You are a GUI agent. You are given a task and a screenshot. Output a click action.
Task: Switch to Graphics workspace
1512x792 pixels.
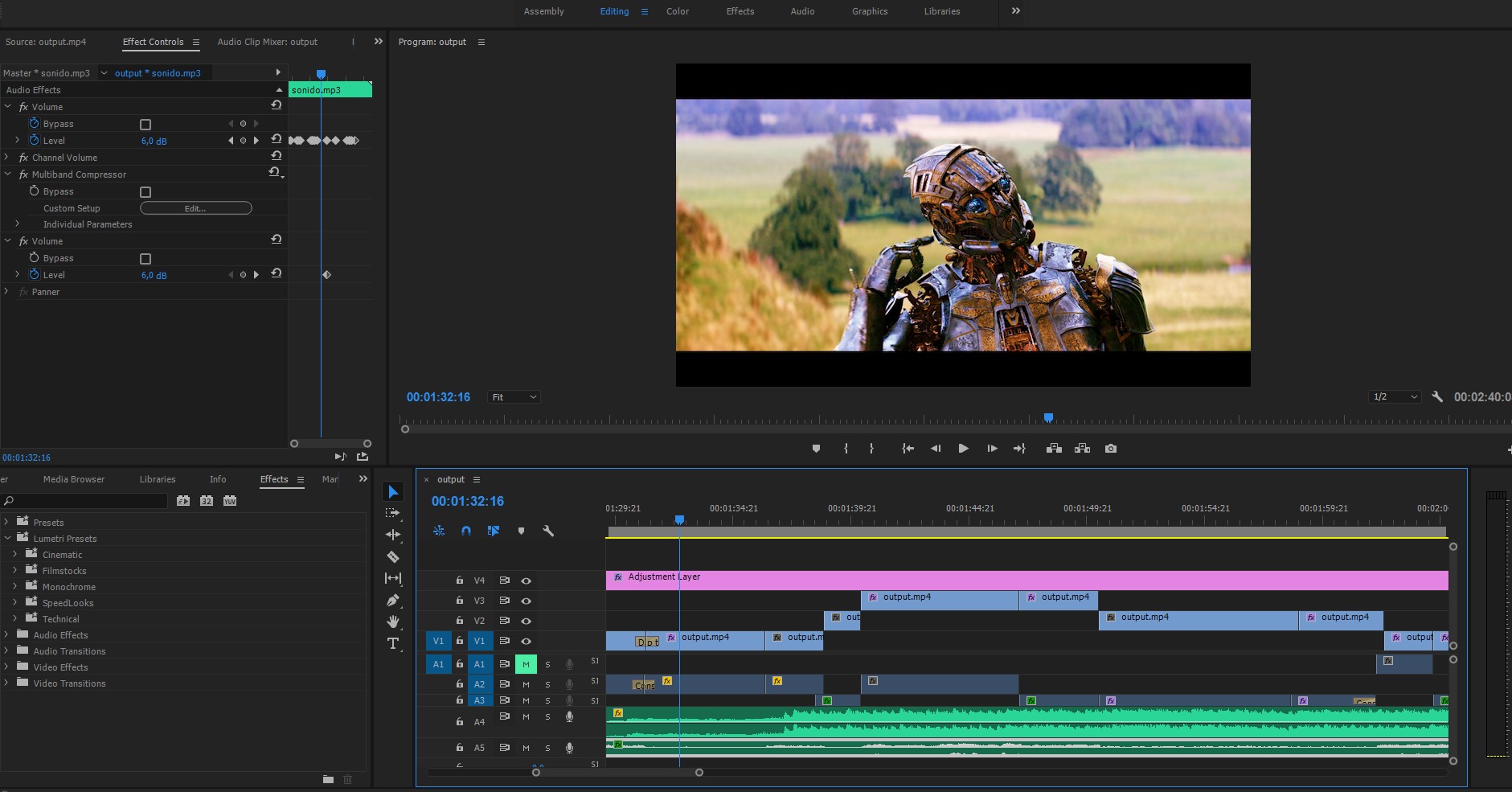click(870, 11)
